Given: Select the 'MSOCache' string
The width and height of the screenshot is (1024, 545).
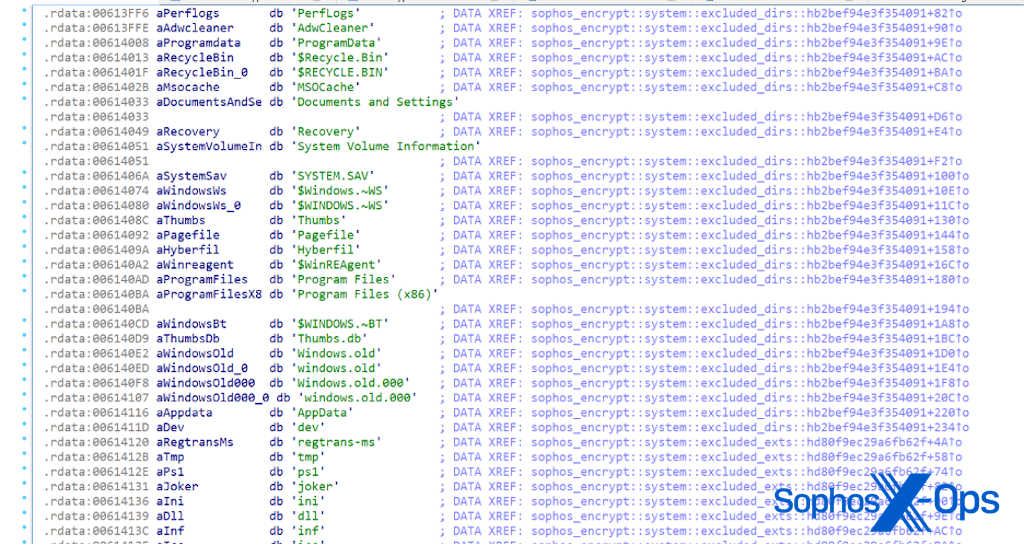Looking at the screenshot, I should [325, 87].
